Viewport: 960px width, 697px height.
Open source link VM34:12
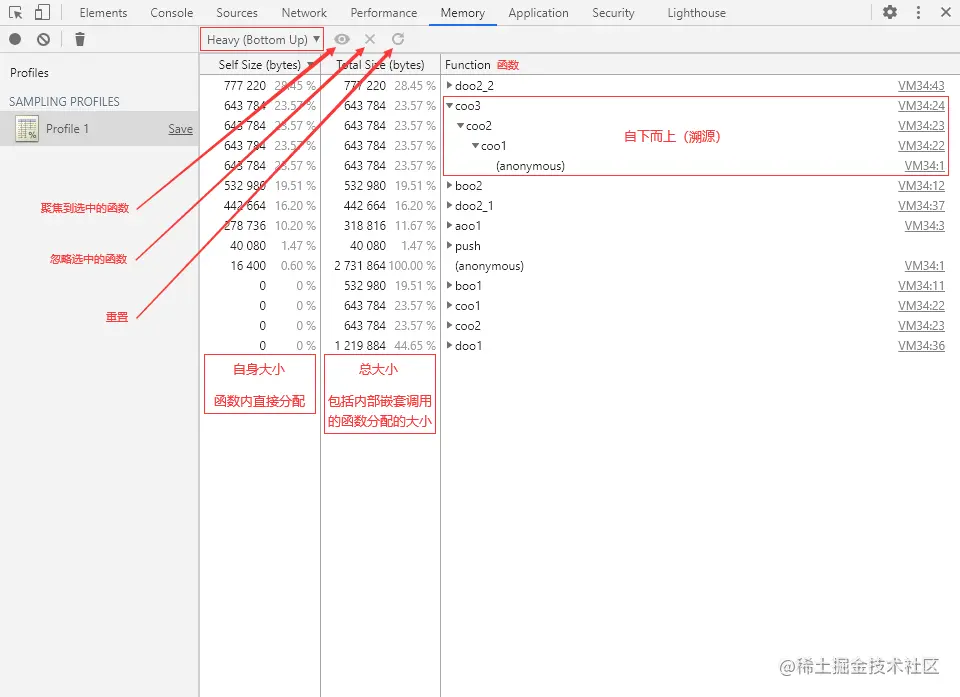pyautogui.click(x=921, y=186)
